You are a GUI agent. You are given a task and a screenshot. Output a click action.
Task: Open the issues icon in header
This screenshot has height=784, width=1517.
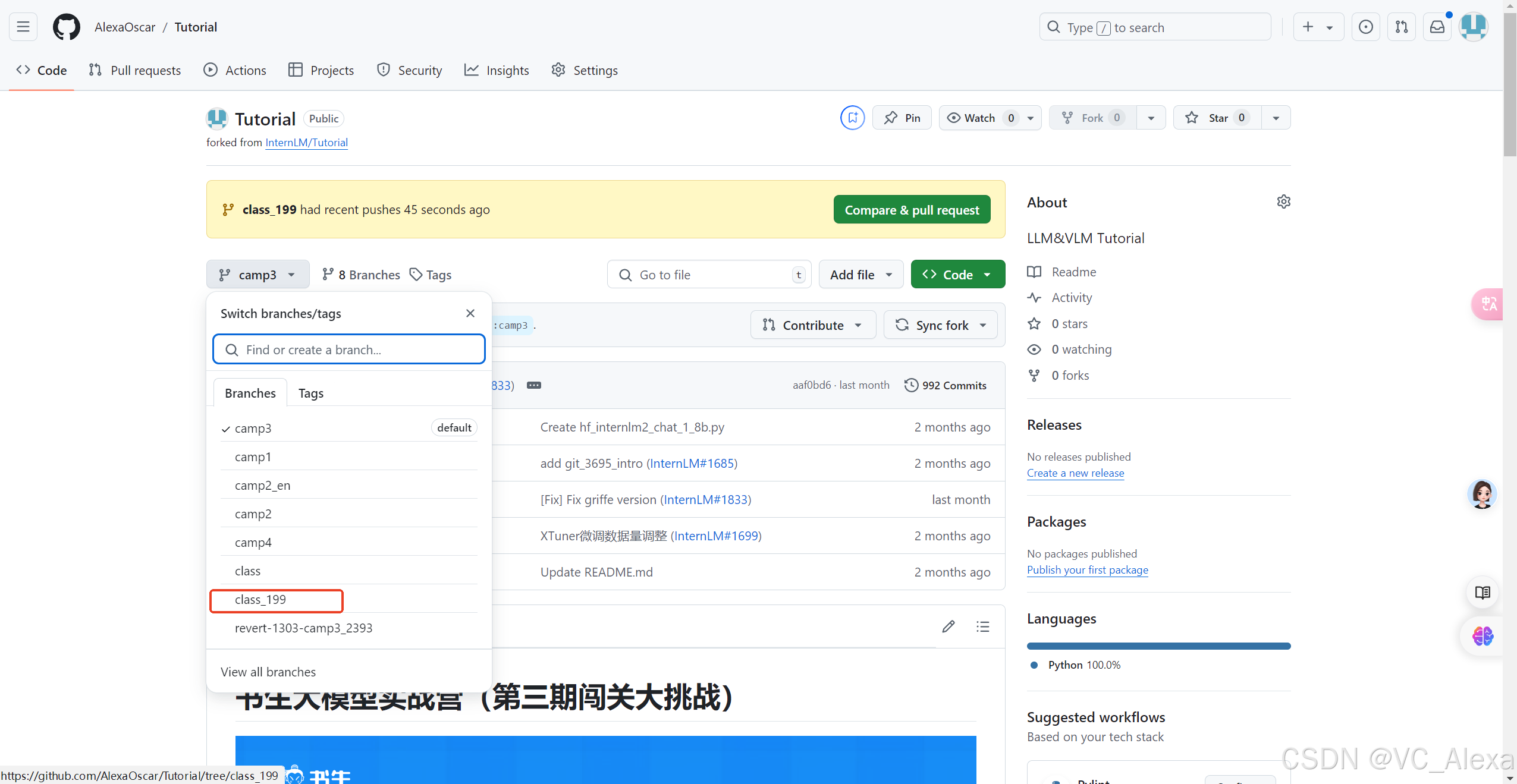coord(1365,27)
